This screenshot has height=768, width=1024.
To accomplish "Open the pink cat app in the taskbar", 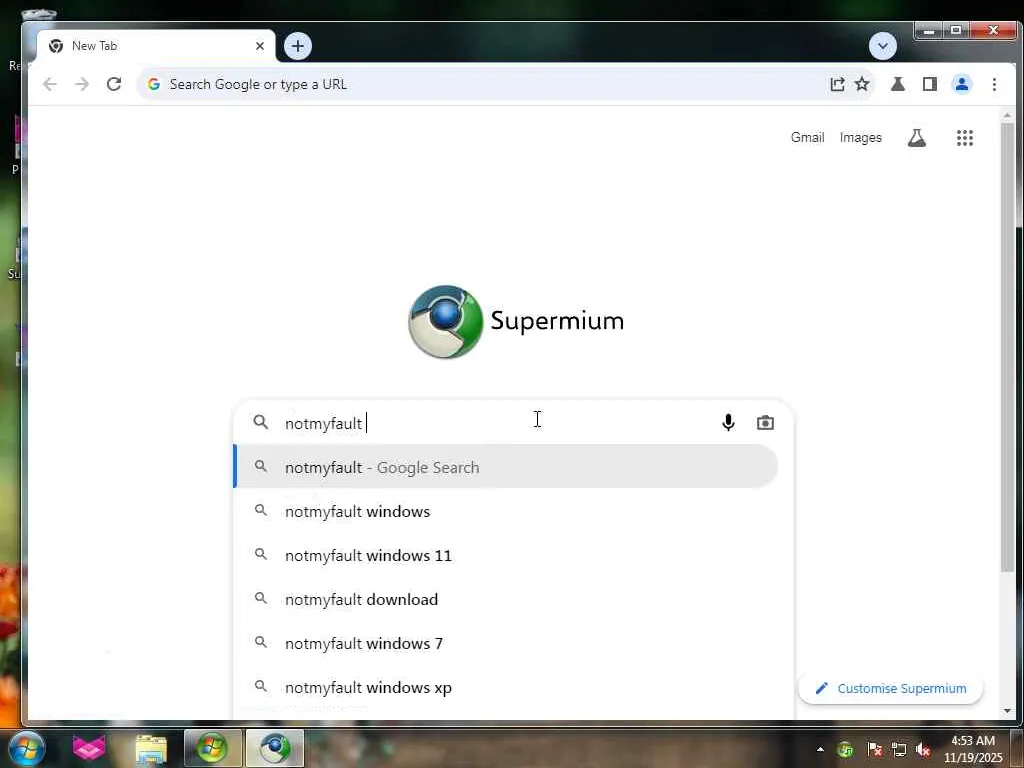I will 89,748.
